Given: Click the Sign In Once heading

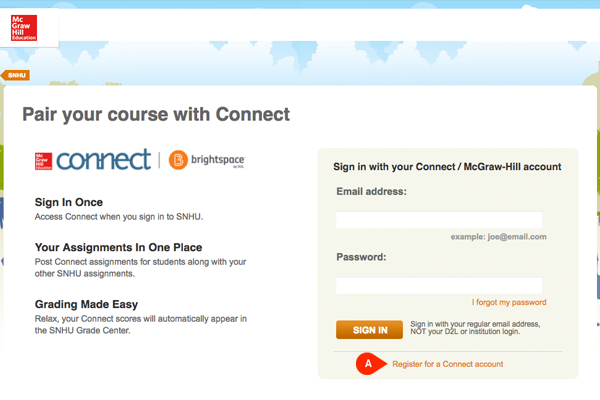Looking at the screenshot, I should (69, 202).
